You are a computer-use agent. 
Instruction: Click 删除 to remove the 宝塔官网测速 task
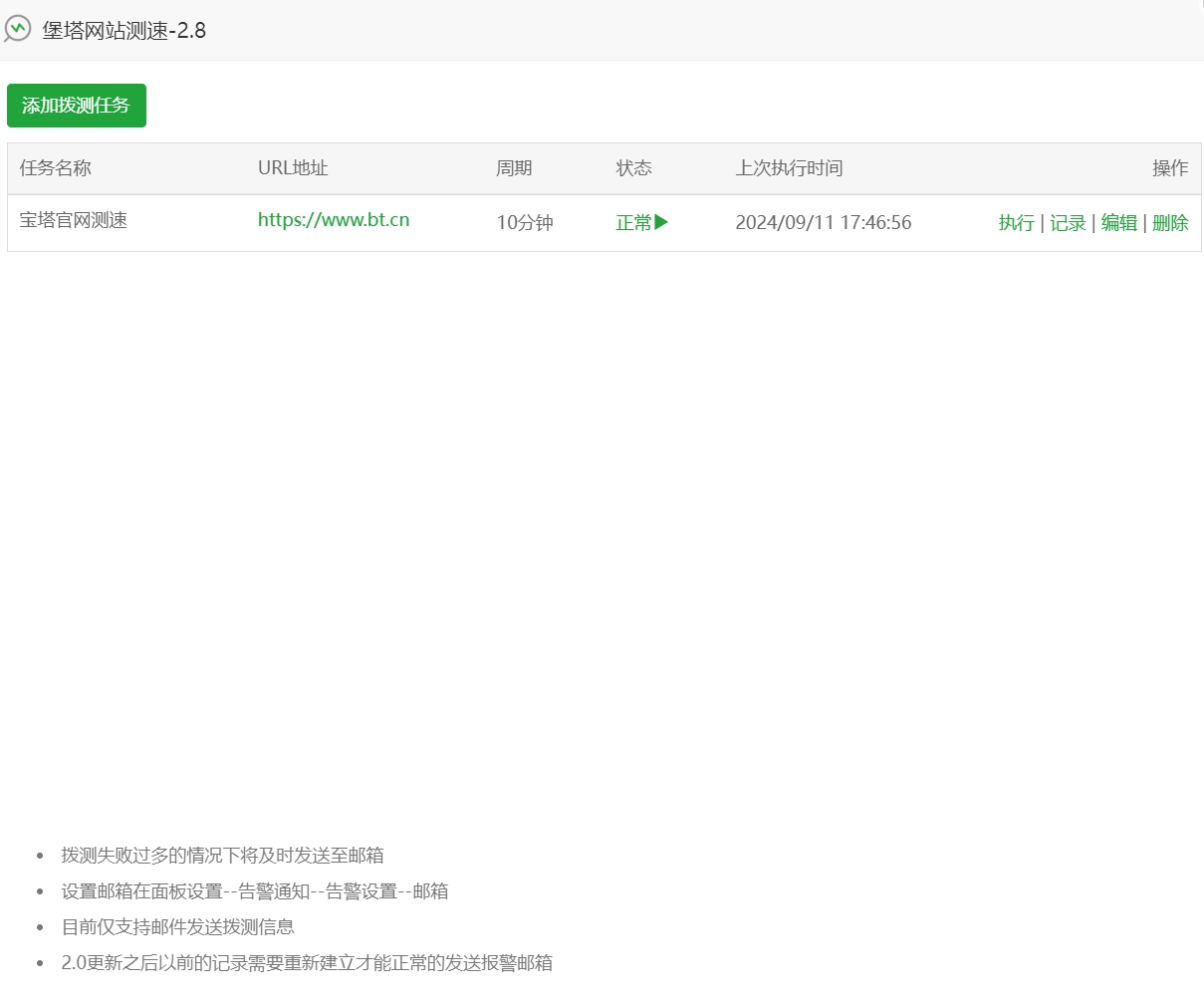pyautogui.click(x=1170, y=222)
